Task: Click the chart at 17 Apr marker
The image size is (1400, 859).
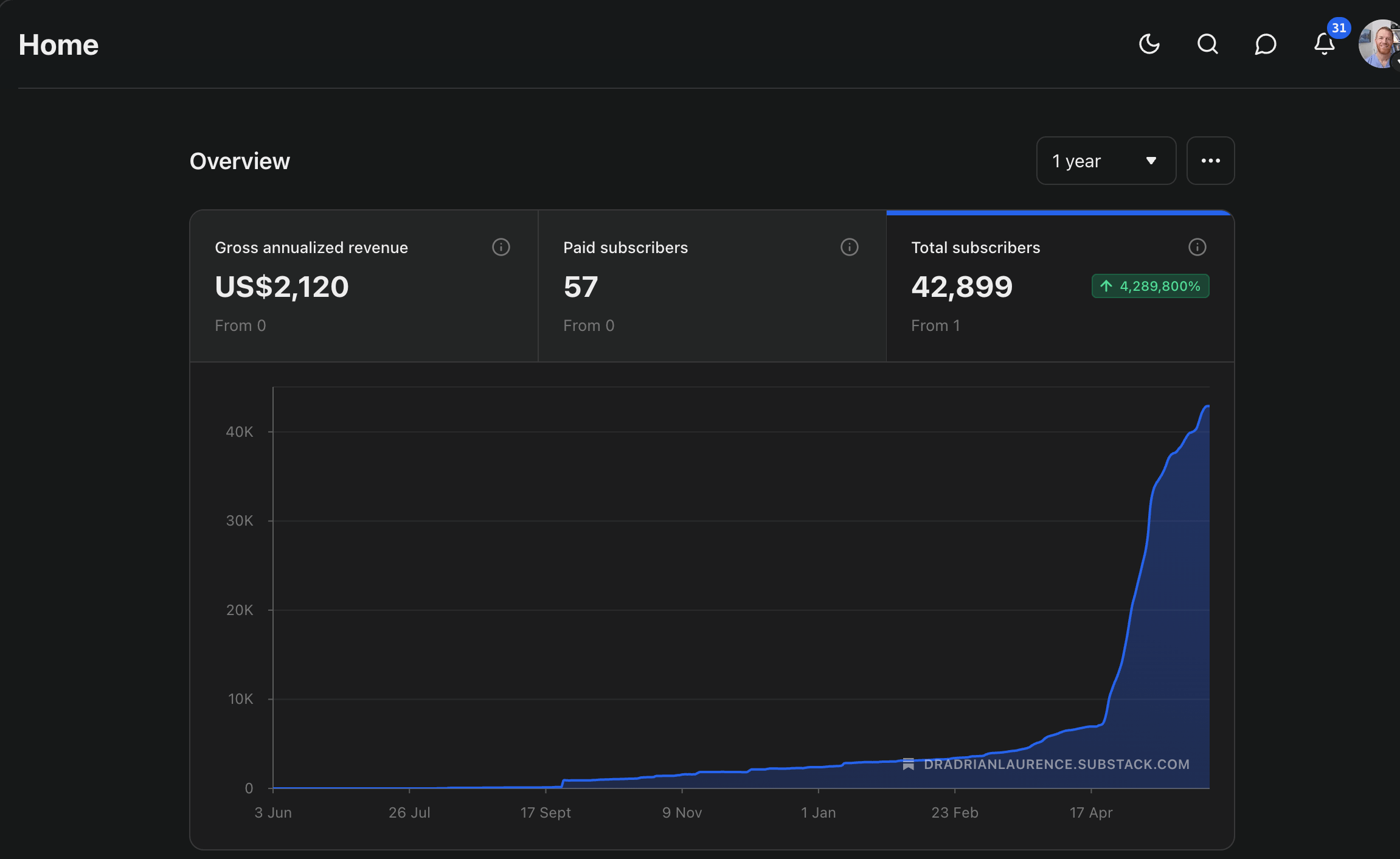Action: tap(1091, 790)
